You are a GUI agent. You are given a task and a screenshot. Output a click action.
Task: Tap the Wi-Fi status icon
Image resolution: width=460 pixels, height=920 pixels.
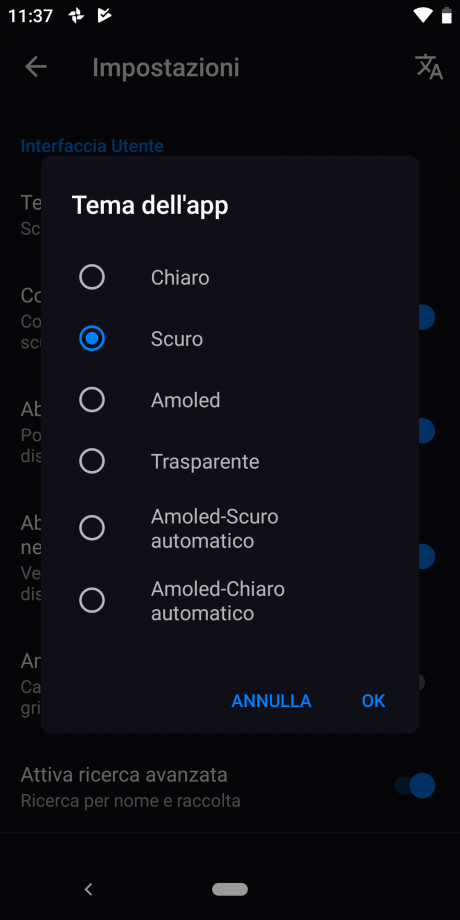point(422,16)
